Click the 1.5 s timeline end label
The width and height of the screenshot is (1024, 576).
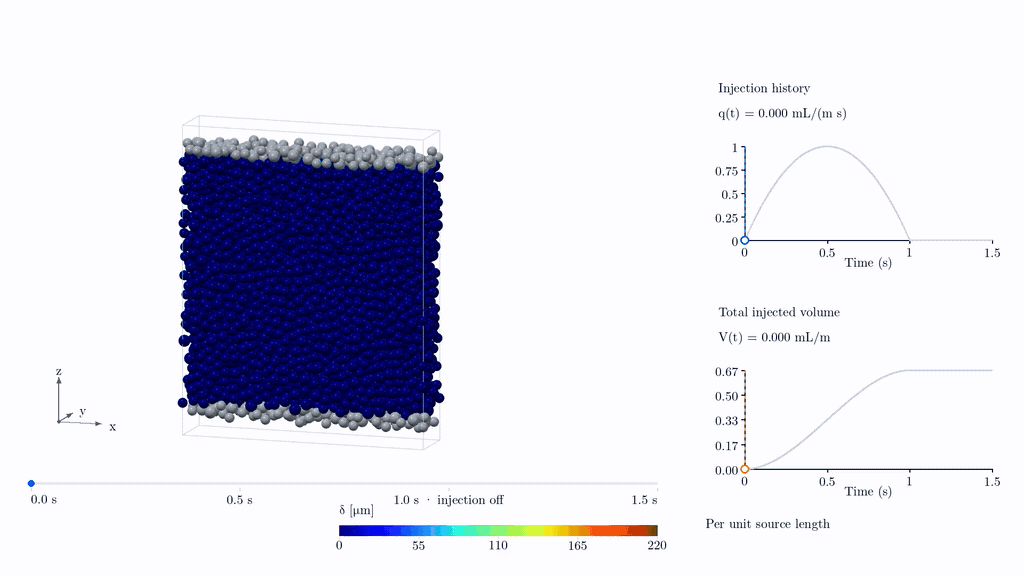[644, 500]
